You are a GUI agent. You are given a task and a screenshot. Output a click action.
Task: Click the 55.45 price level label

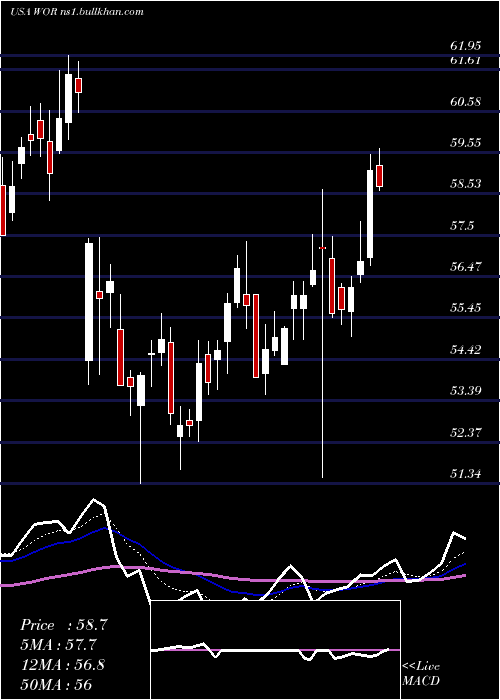coord(466,308)
